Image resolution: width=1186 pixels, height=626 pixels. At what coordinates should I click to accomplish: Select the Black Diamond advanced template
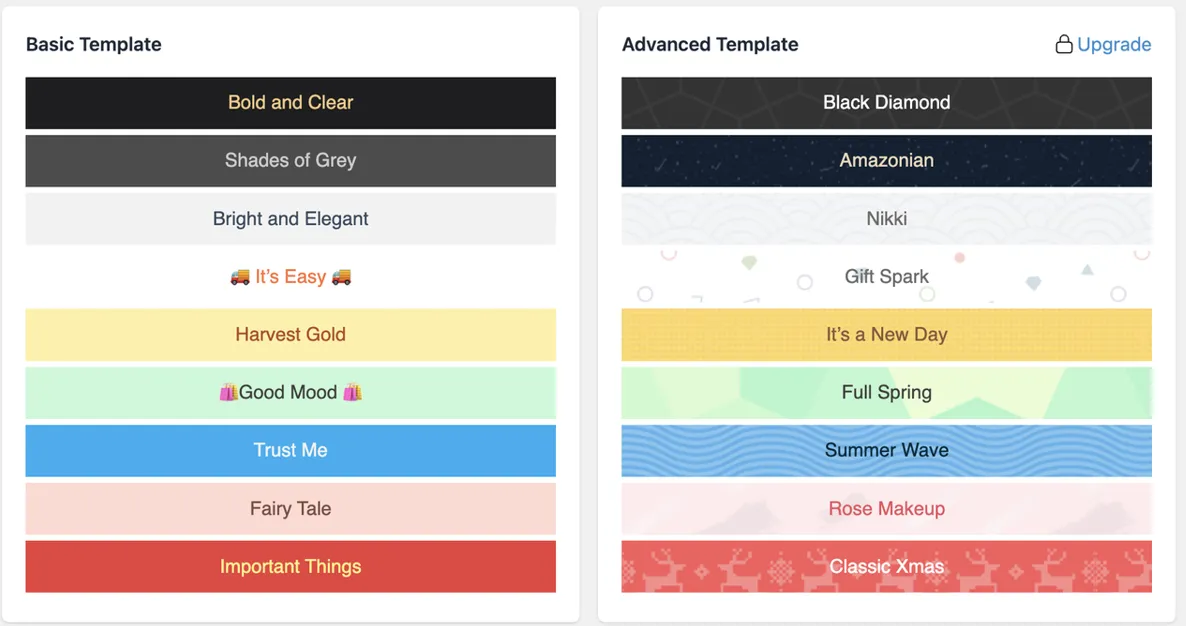tap(886, 103)
